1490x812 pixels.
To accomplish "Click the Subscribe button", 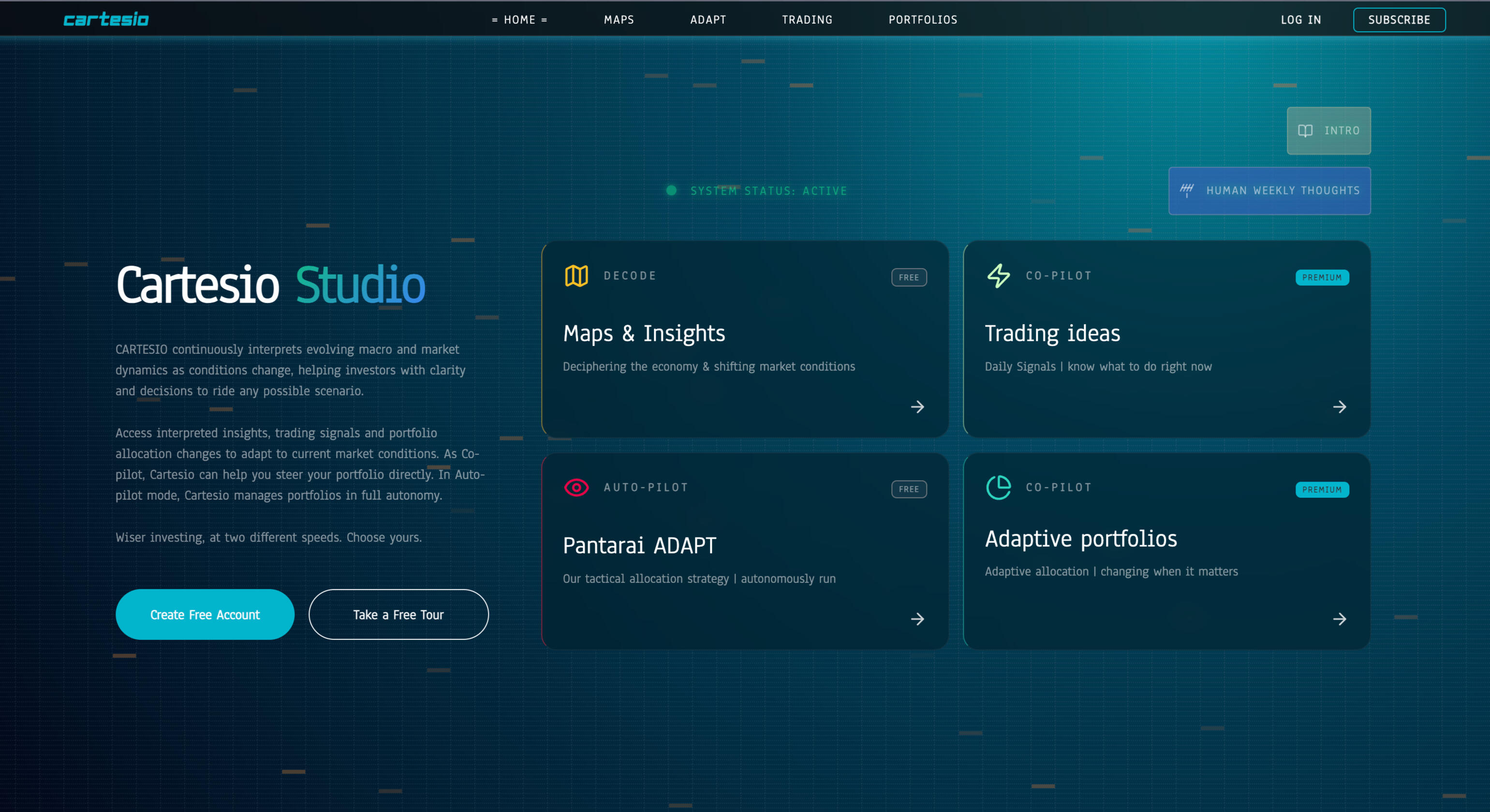I will pyautogui.click(x=1399, y=20).
